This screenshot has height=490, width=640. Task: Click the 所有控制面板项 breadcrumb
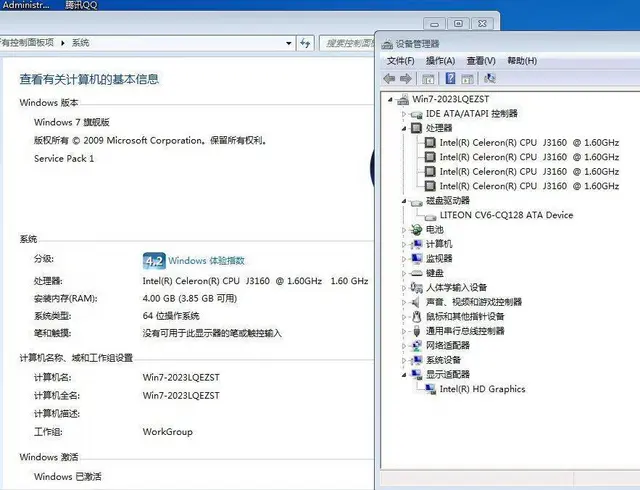27,42
